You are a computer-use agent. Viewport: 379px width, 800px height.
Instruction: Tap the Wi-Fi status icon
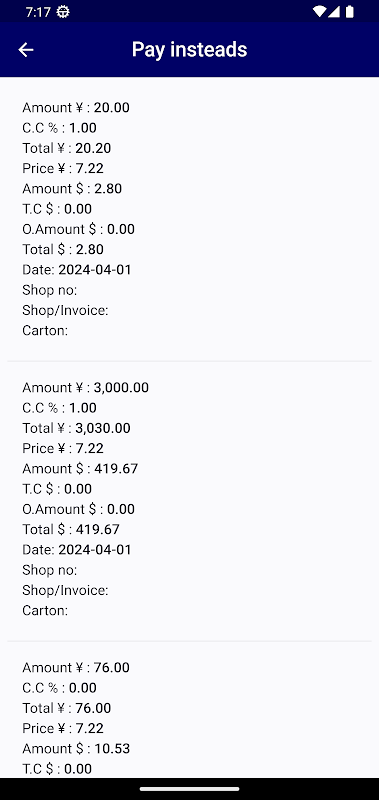(319, 11)
